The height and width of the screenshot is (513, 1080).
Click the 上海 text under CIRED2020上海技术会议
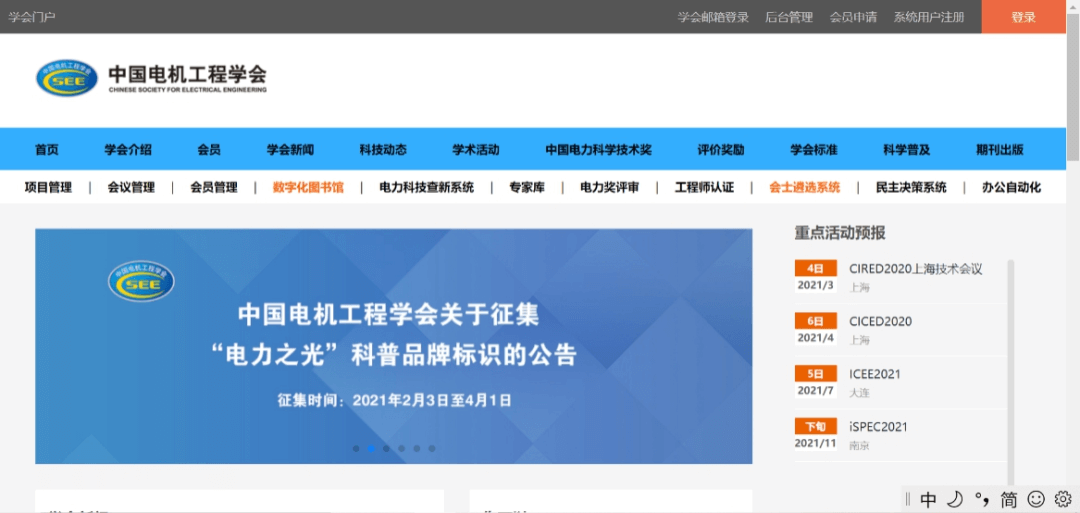click(x=860, y=287)
